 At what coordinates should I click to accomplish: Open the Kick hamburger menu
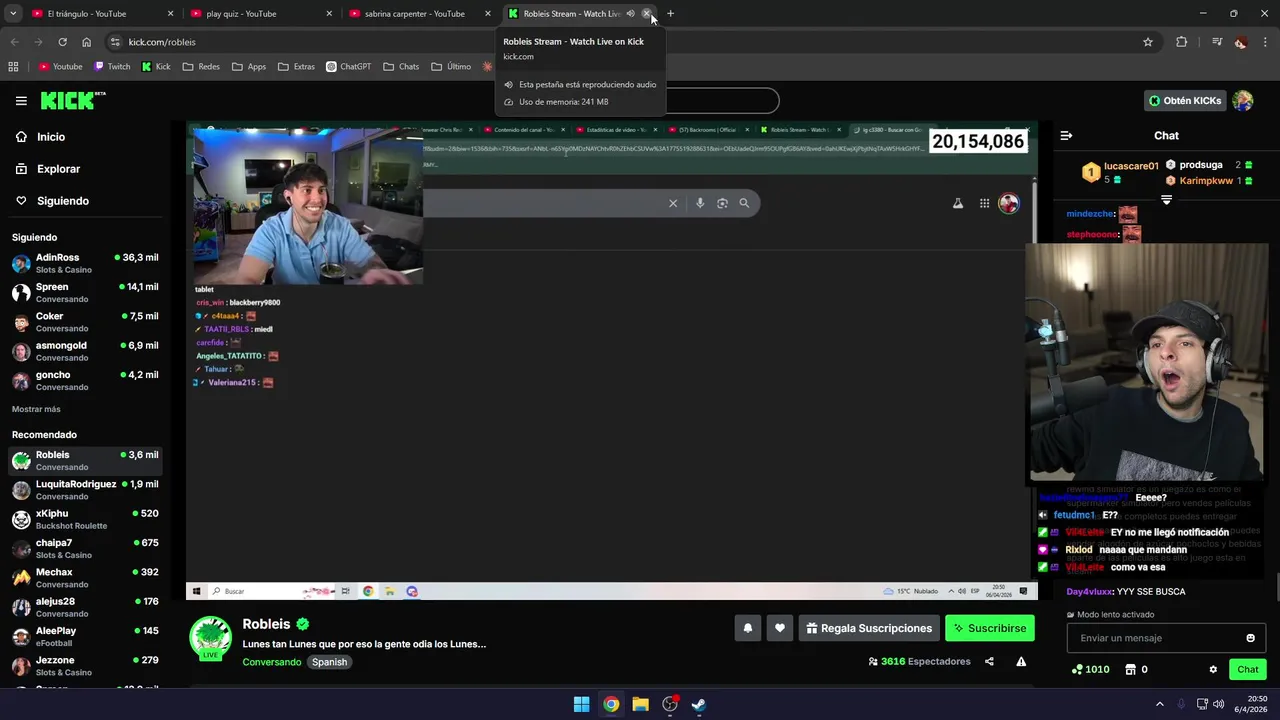pyautogui.click(x=21, y=101)
